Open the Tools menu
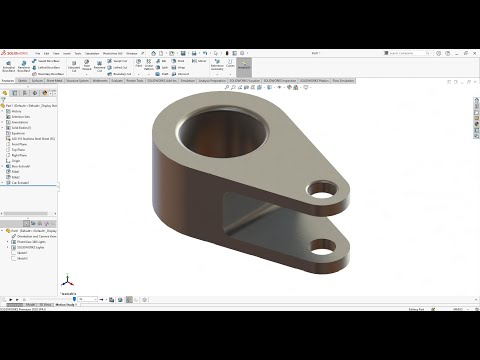Viewport: 480px width, 360px height. pos(78,53)
